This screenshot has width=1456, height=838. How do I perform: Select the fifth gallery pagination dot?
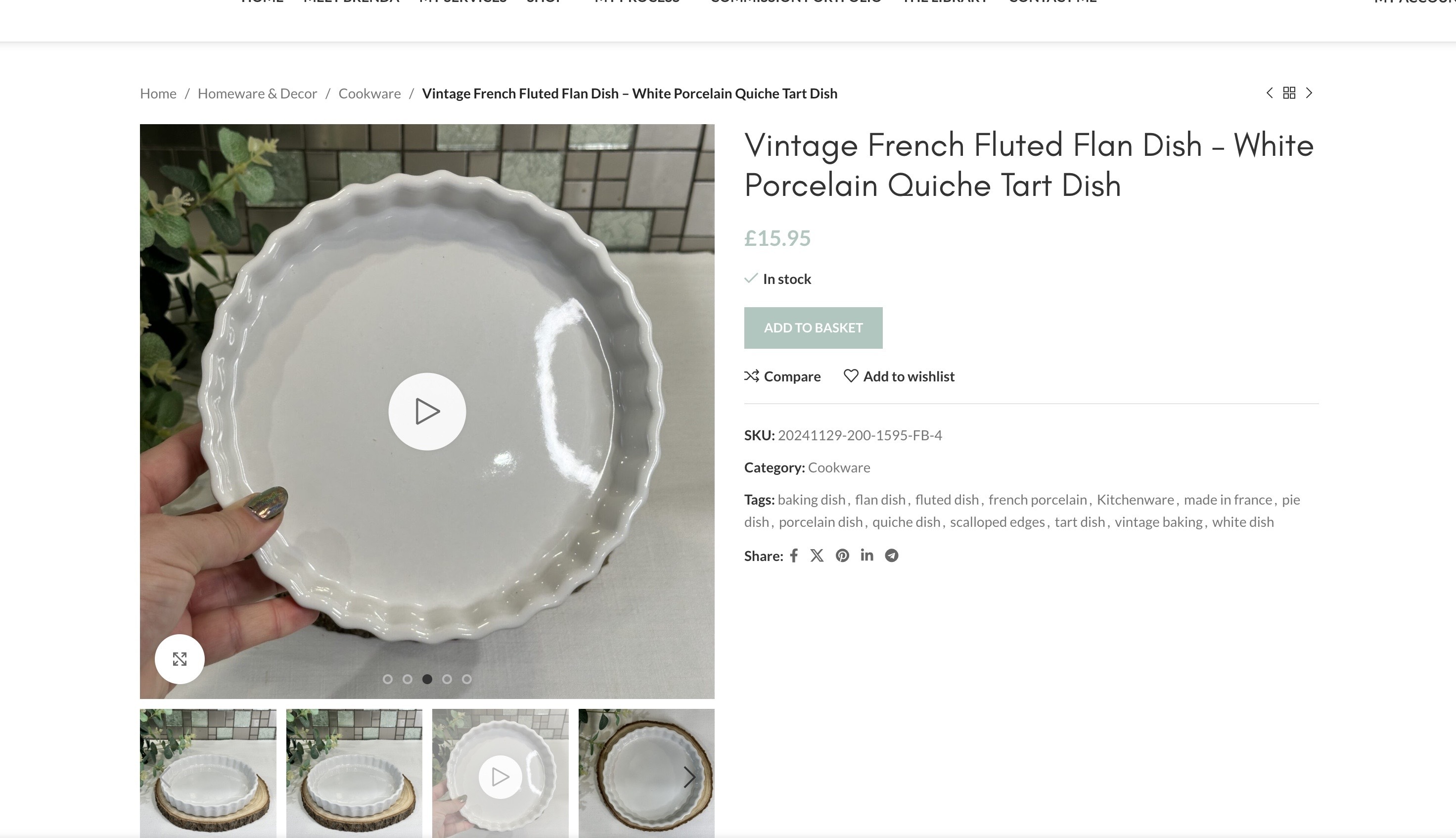pyautogui.click(x=466, y=679)
